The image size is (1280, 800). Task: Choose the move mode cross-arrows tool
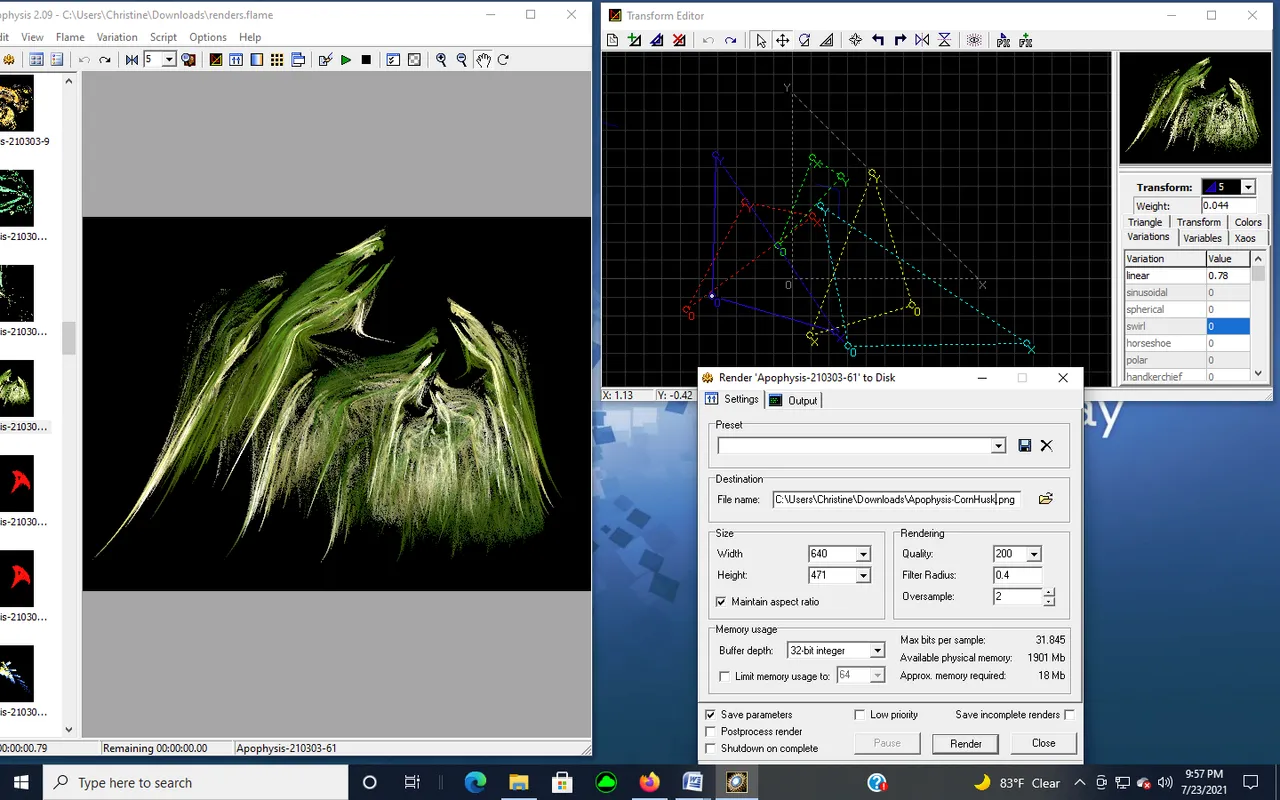coord(783,40)
